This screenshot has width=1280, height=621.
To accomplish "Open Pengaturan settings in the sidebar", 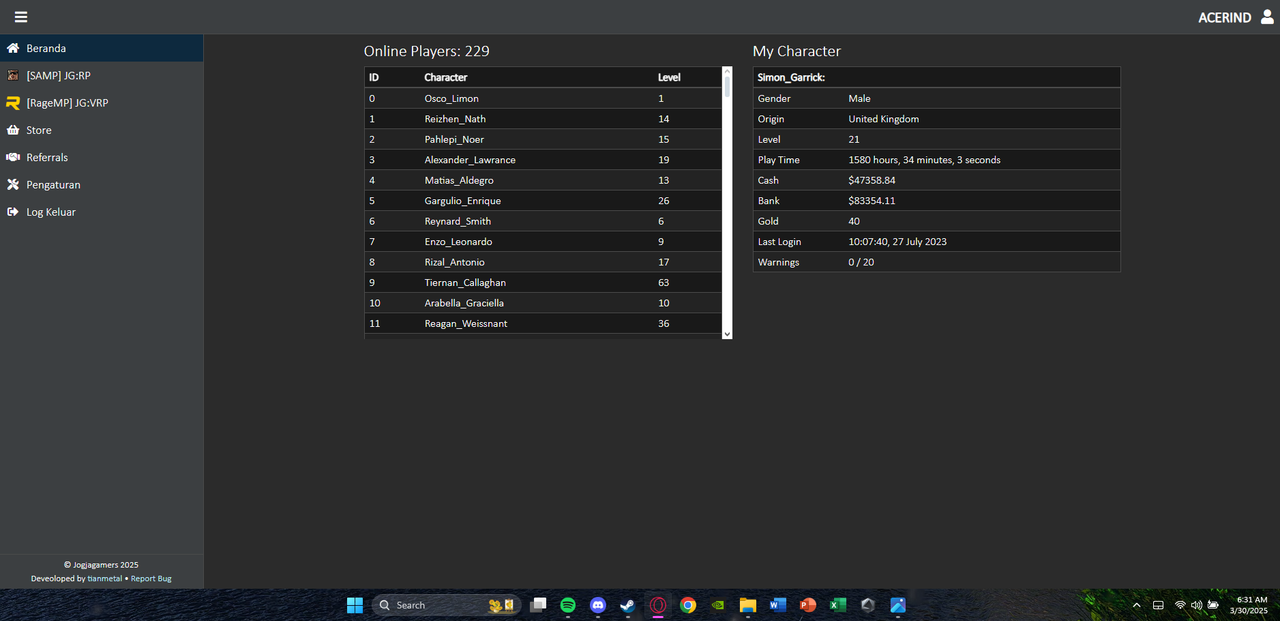I will [x=102, y=185].
